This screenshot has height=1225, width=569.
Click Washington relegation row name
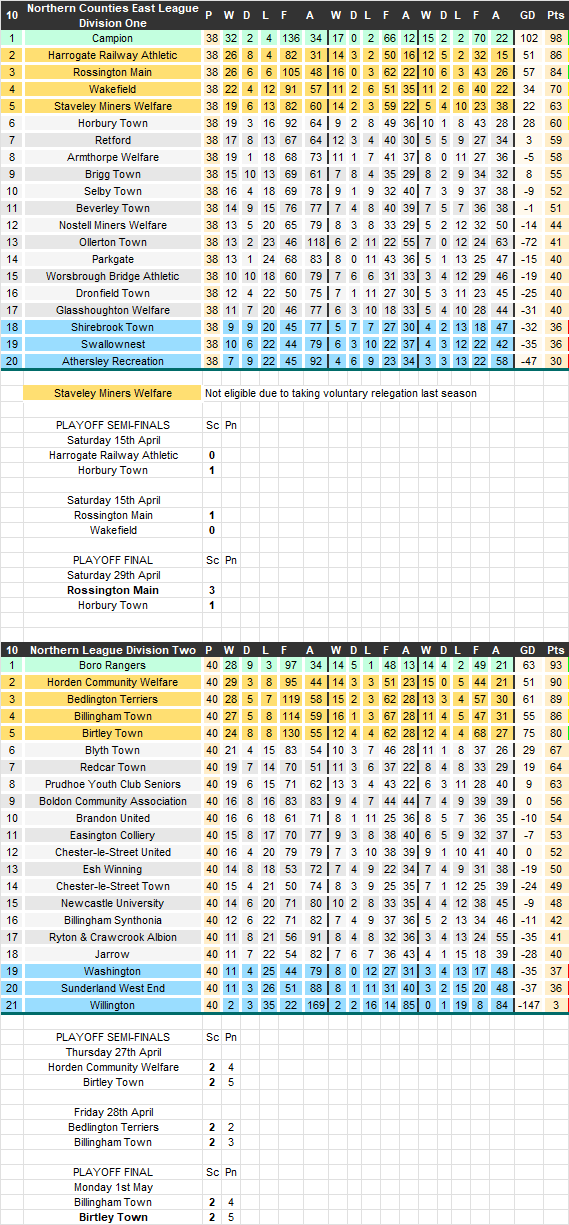tap(112, 971)
